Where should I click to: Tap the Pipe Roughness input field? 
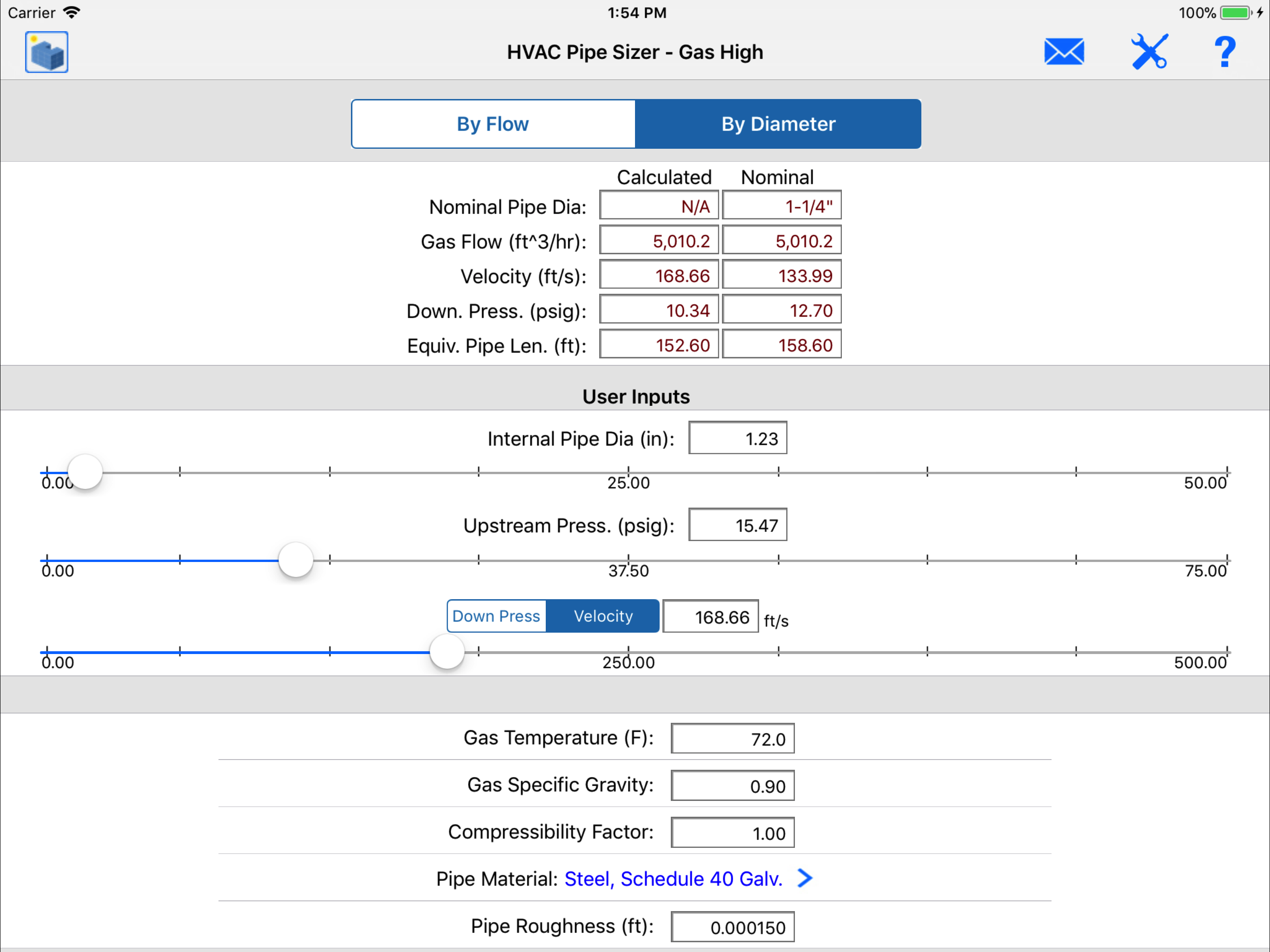click(x=732, y=927)
